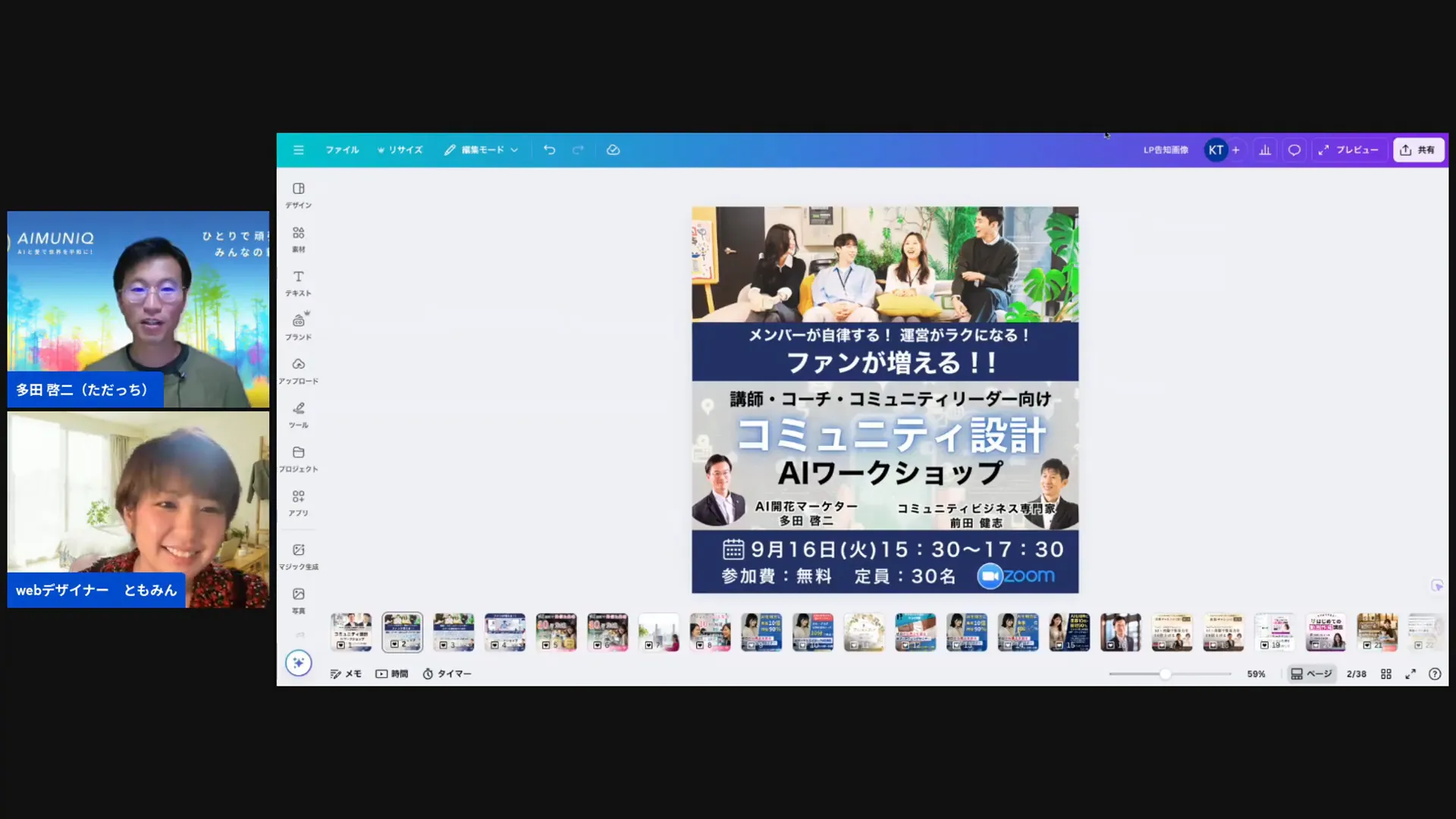
Task: Open the 素材 elements panel
Action: pyautogui.click(x=299, y=239)
